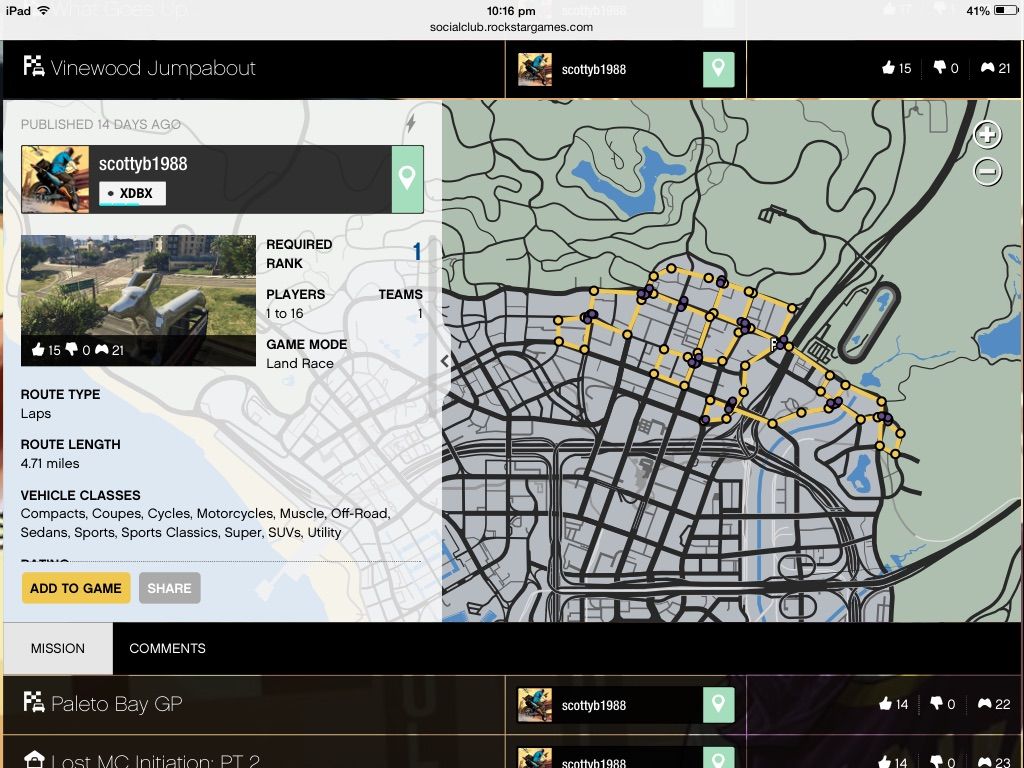The height and width of the screenshot is (768, 1024).
Task: Click the thumbs down icon in the Vinewood Jumpabout header
Action: pos(938,69)
